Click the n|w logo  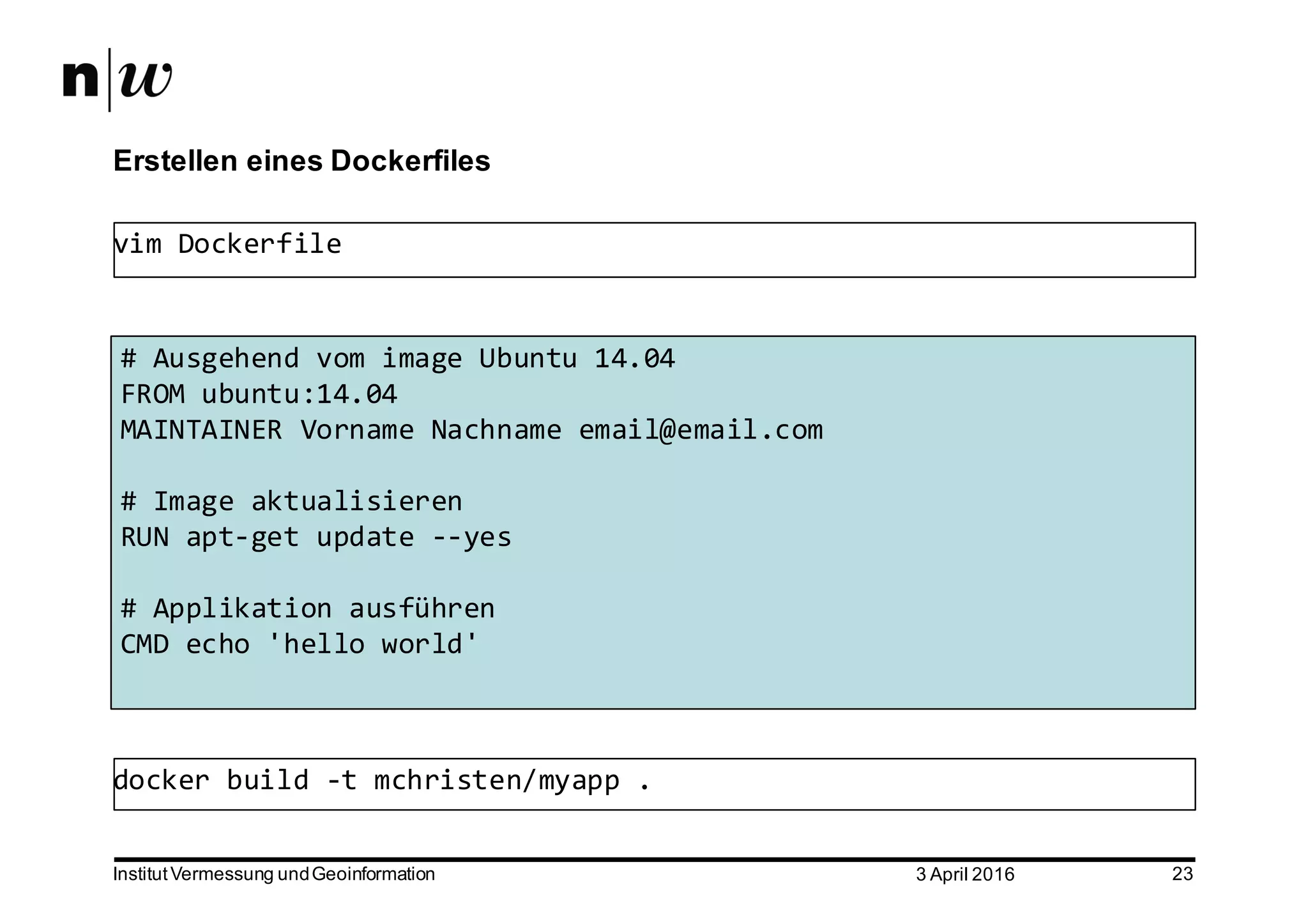coord(118,80)
